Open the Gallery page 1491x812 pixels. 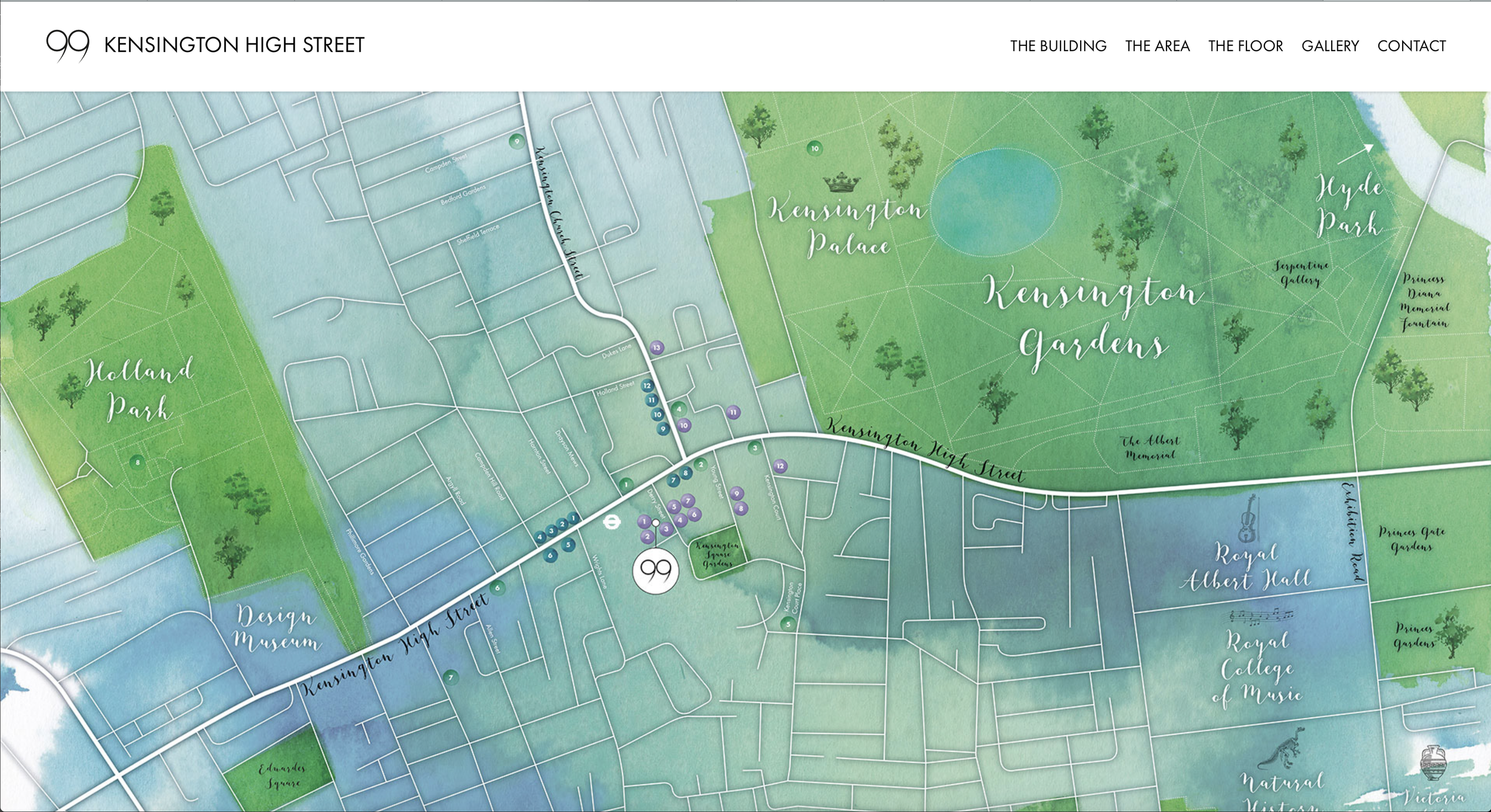point(1330,46)
